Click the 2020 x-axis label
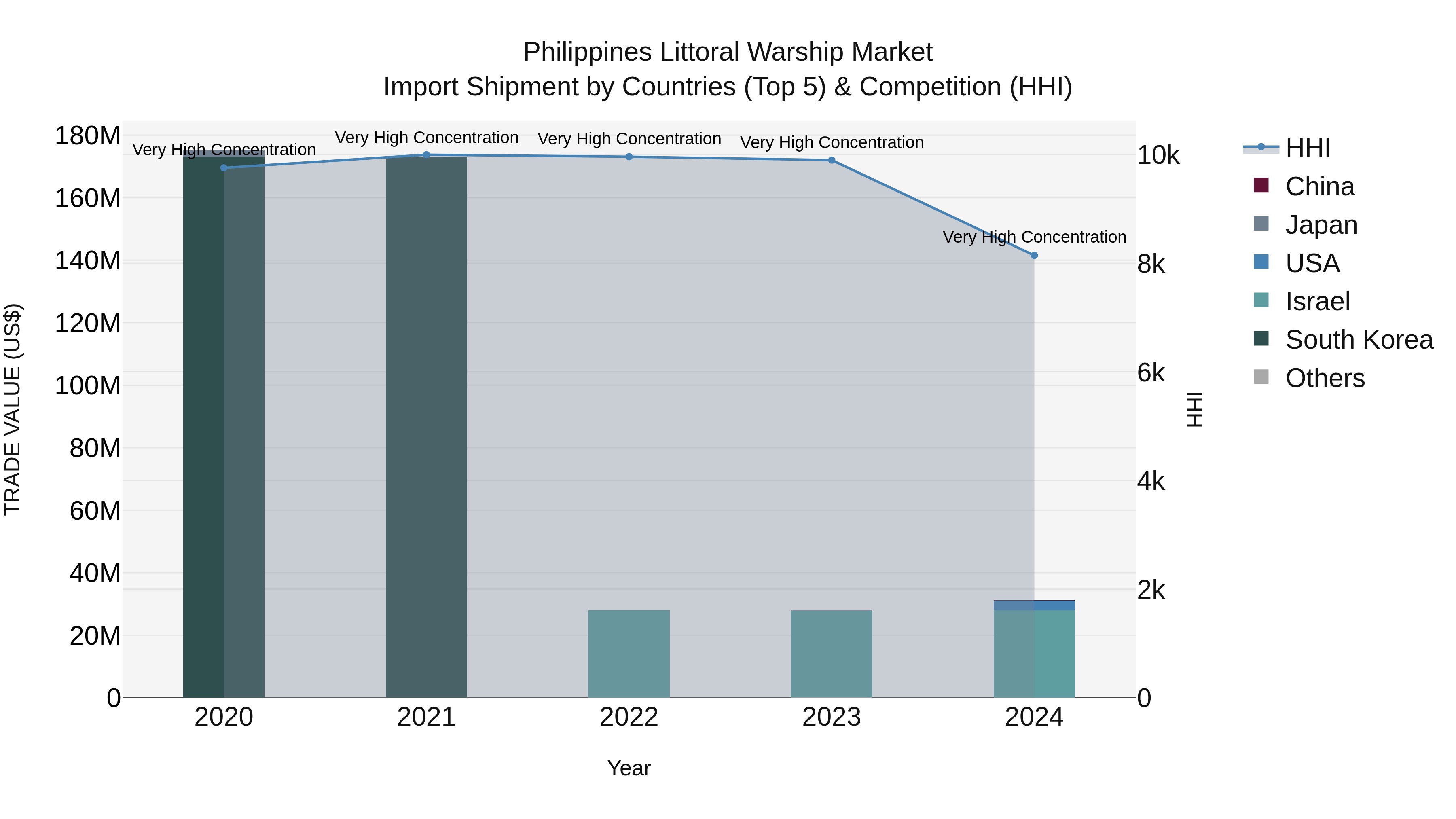 click(224, 717)
